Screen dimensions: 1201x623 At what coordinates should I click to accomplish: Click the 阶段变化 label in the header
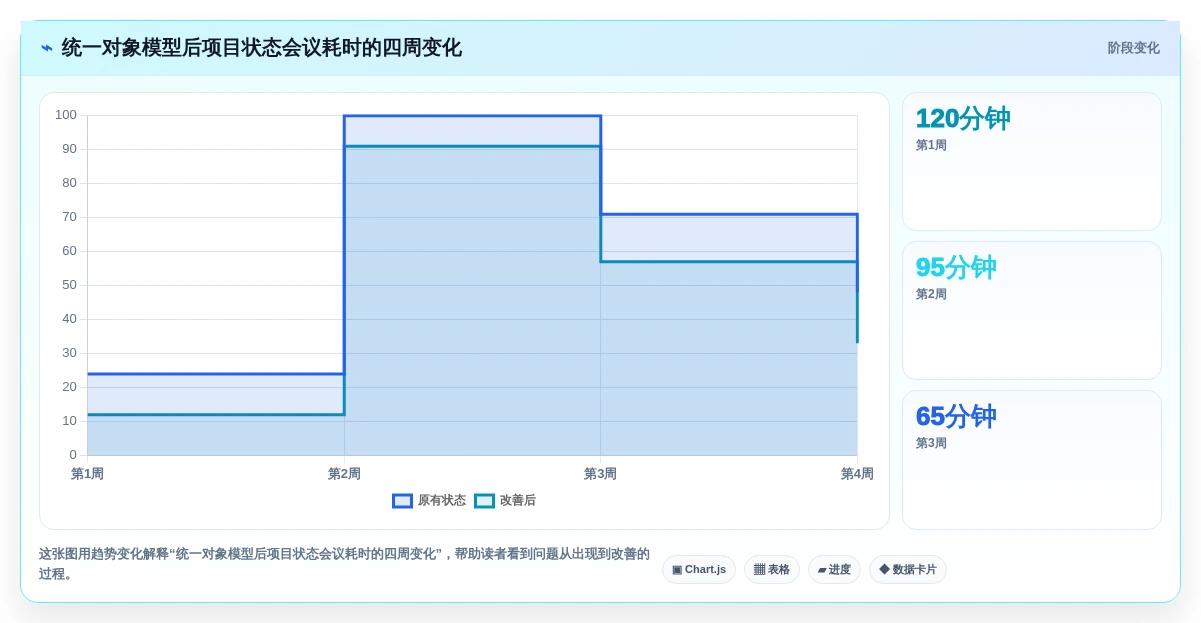point(1133,48)
